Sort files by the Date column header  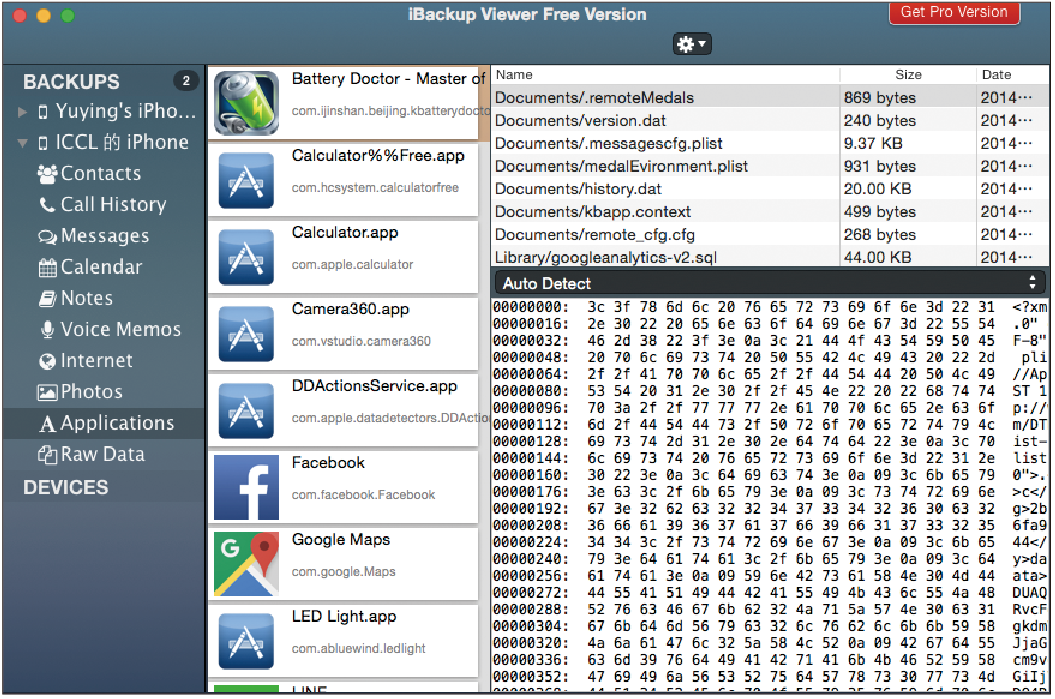pos(996,75)
